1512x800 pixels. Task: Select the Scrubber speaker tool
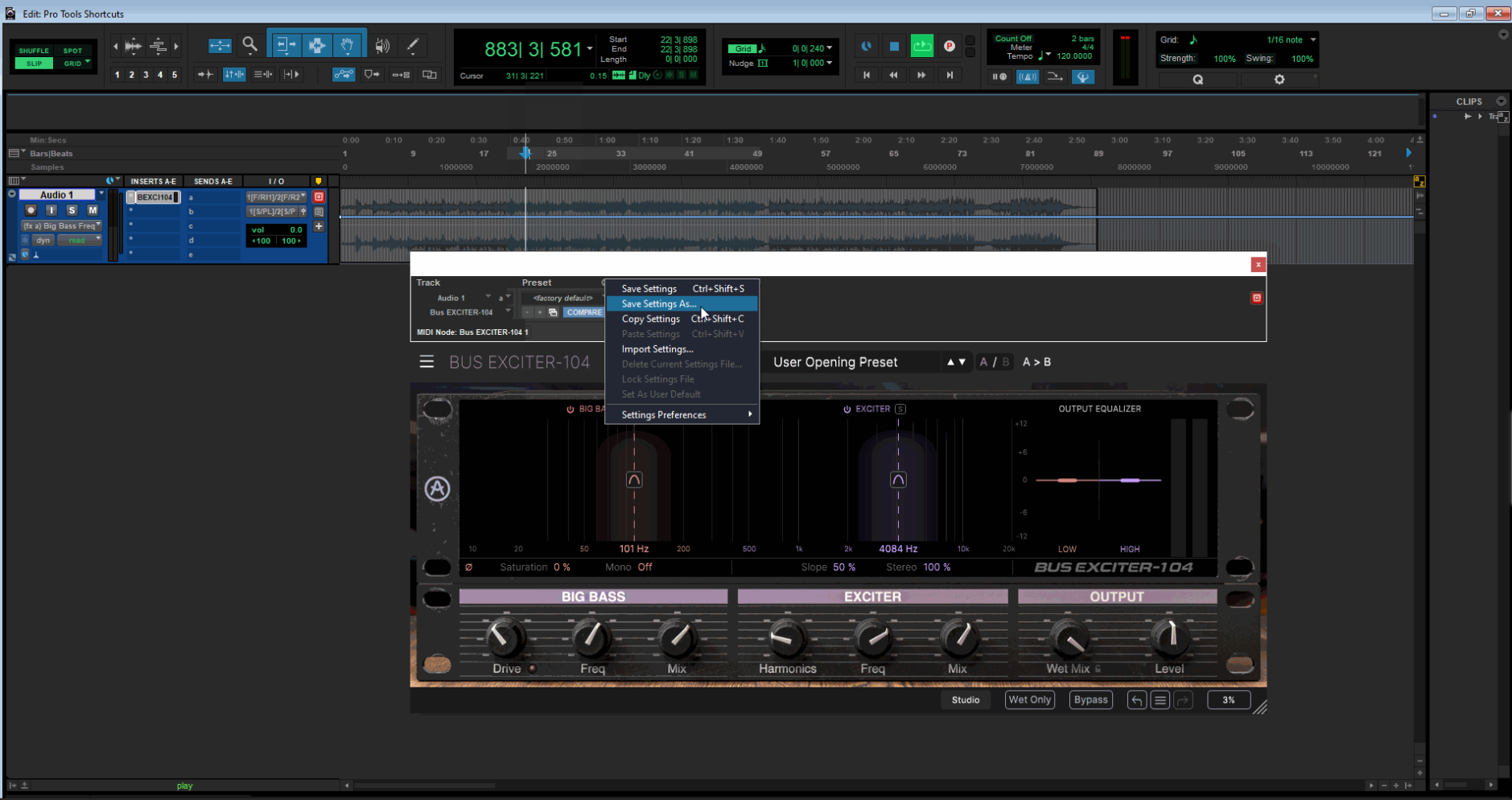coord(382,46)
